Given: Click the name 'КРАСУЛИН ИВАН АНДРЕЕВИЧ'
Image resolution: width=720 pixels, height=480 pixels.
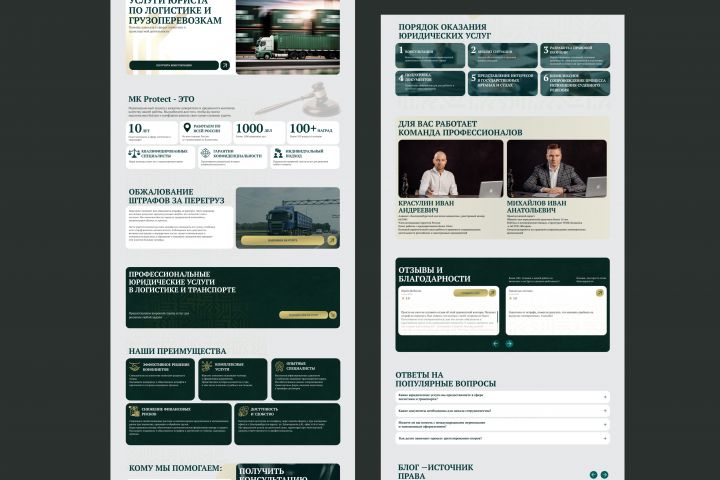Looking at the screenshot, I should click(x=426, y=207).
